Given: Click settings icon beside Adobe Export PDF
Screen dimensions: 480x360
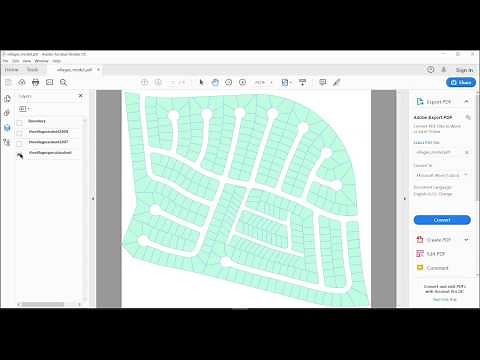Looking at the screenshot, I should pyautogui.click(x=468, y=117).
